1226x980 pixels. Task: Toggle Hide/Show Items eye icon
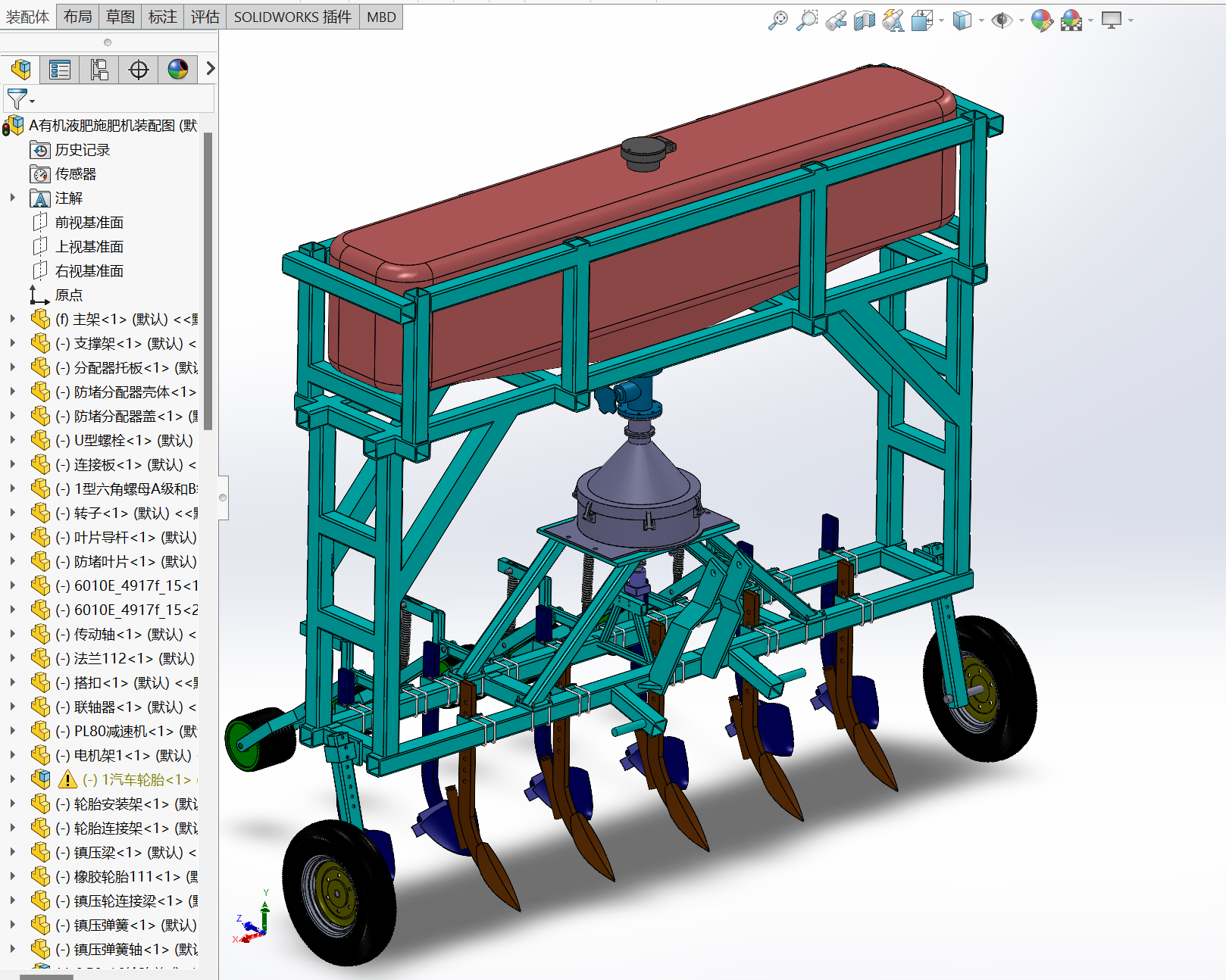(x=1002, y=20)
